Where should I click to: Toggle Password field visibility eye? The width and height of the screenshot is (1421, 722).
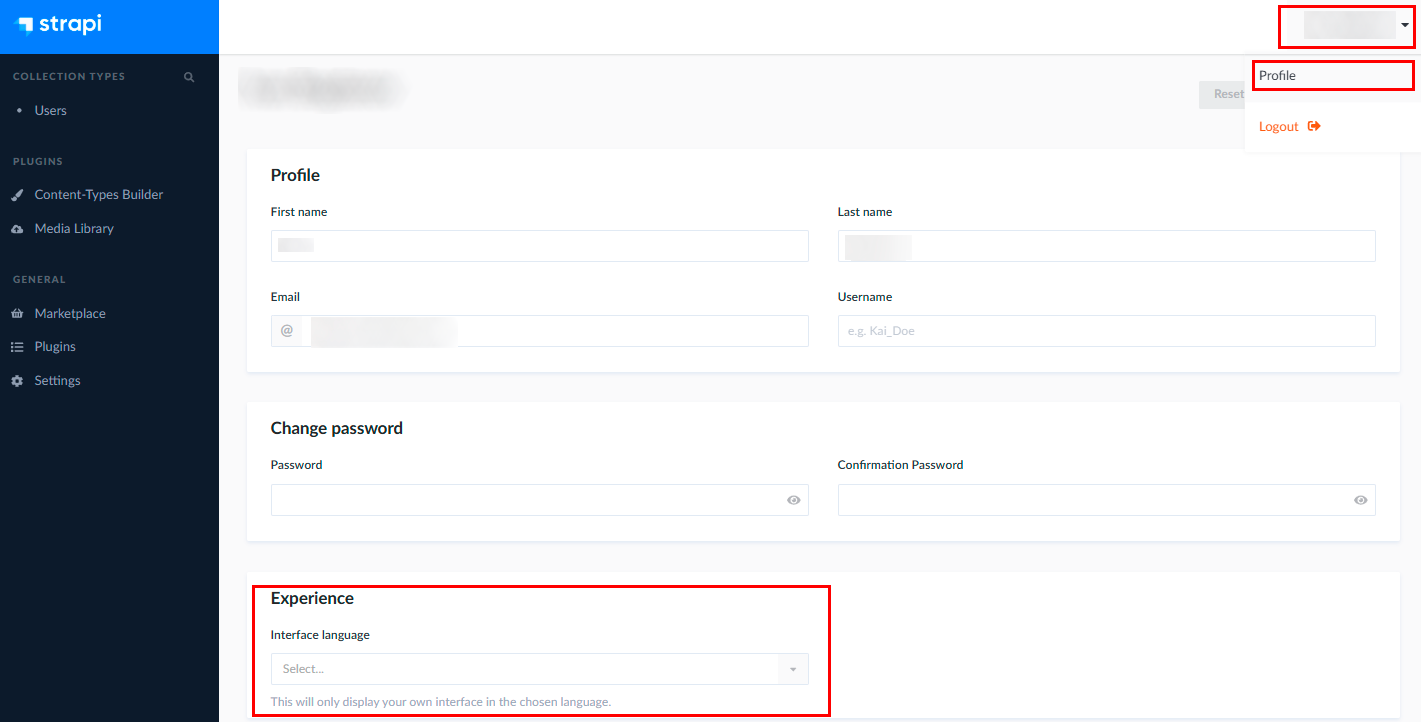(793, 500)
